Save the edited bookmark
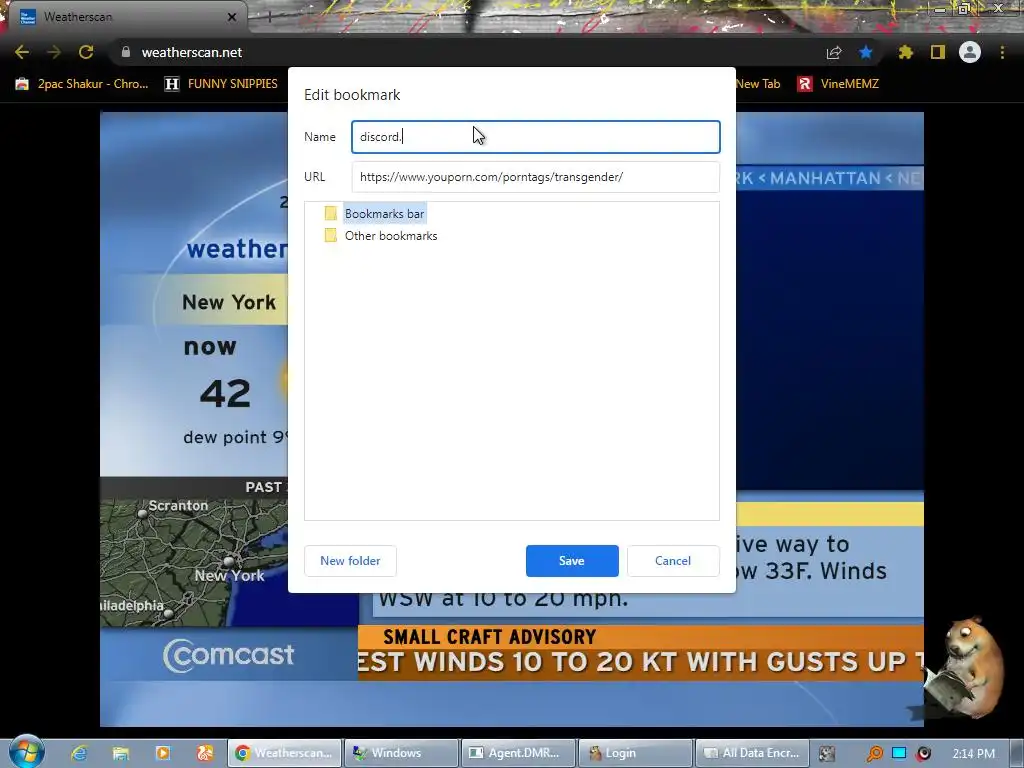 tap(572, 561)
